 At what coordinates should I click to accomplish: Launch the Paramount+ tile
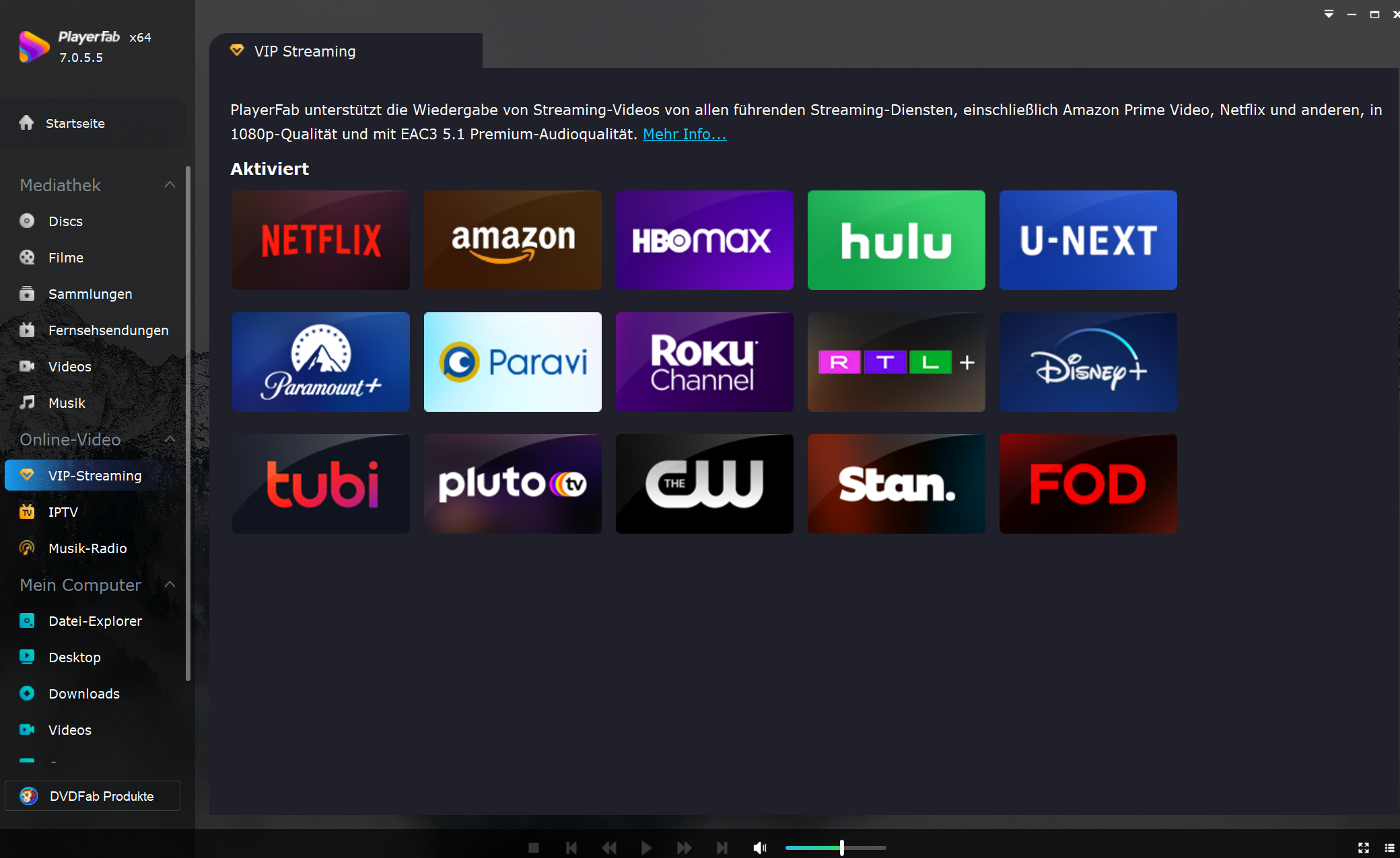(x=321, y=362)
